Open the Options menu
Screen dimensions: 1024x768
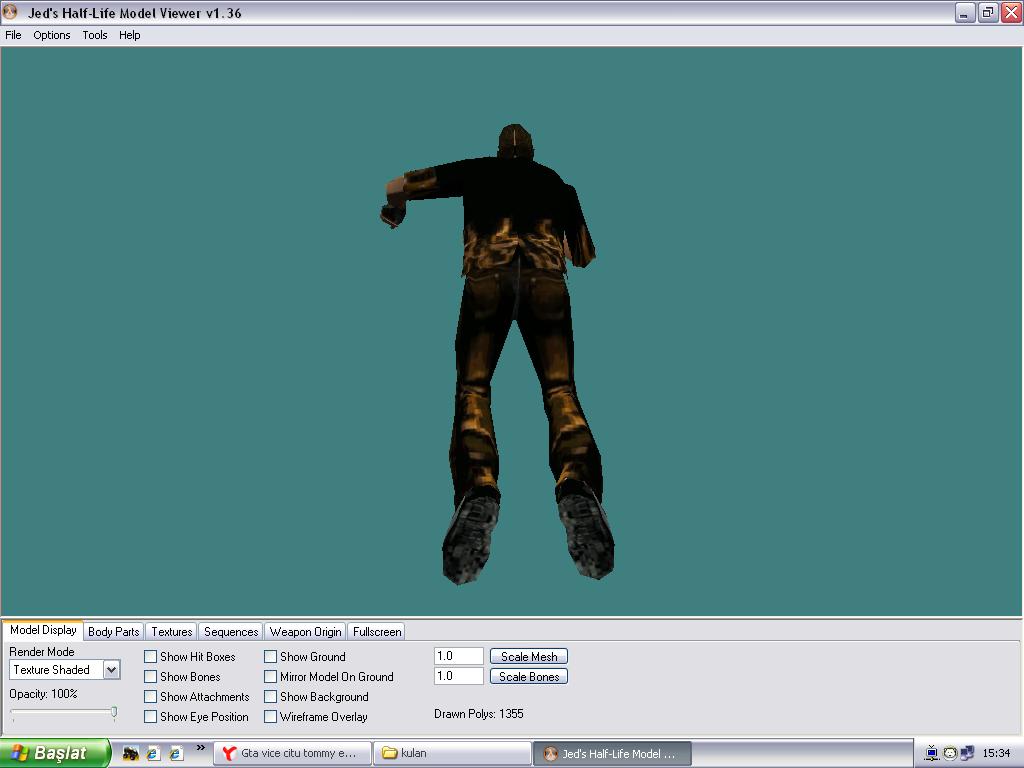coord(52,35)
